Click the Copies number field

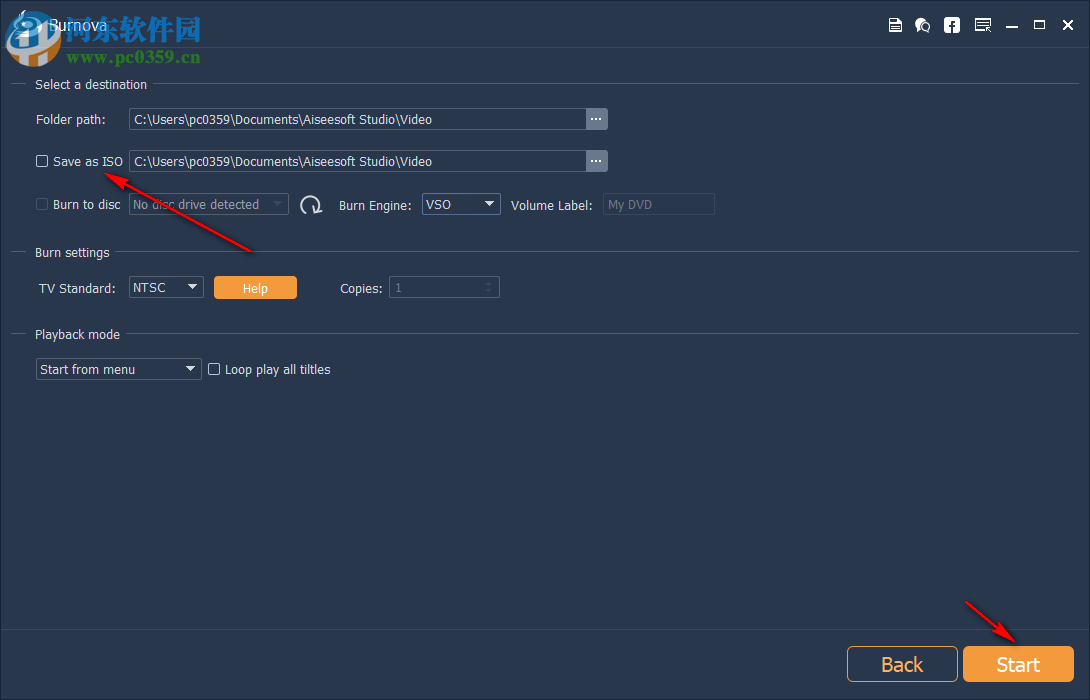[444, 287]
